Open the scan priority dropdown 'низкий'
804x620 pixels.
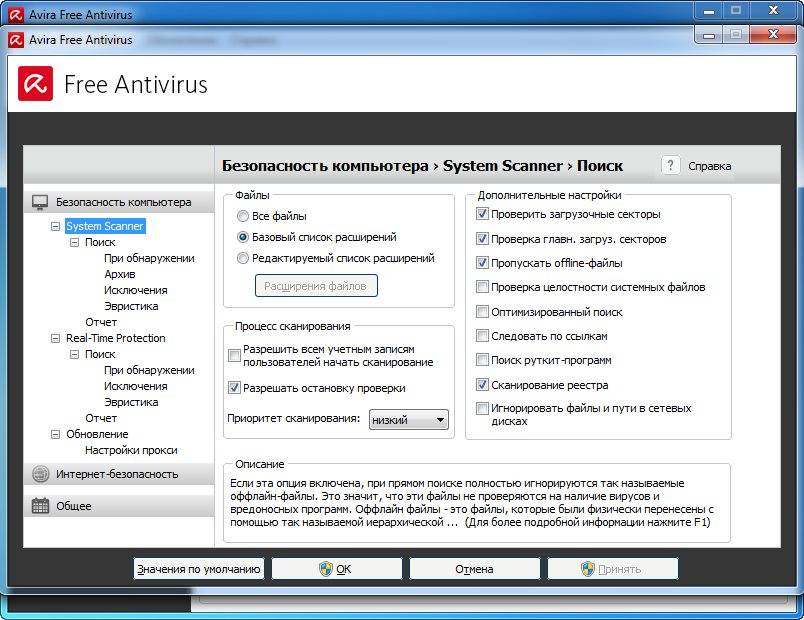pyautogui.click(x=409, y=419)
